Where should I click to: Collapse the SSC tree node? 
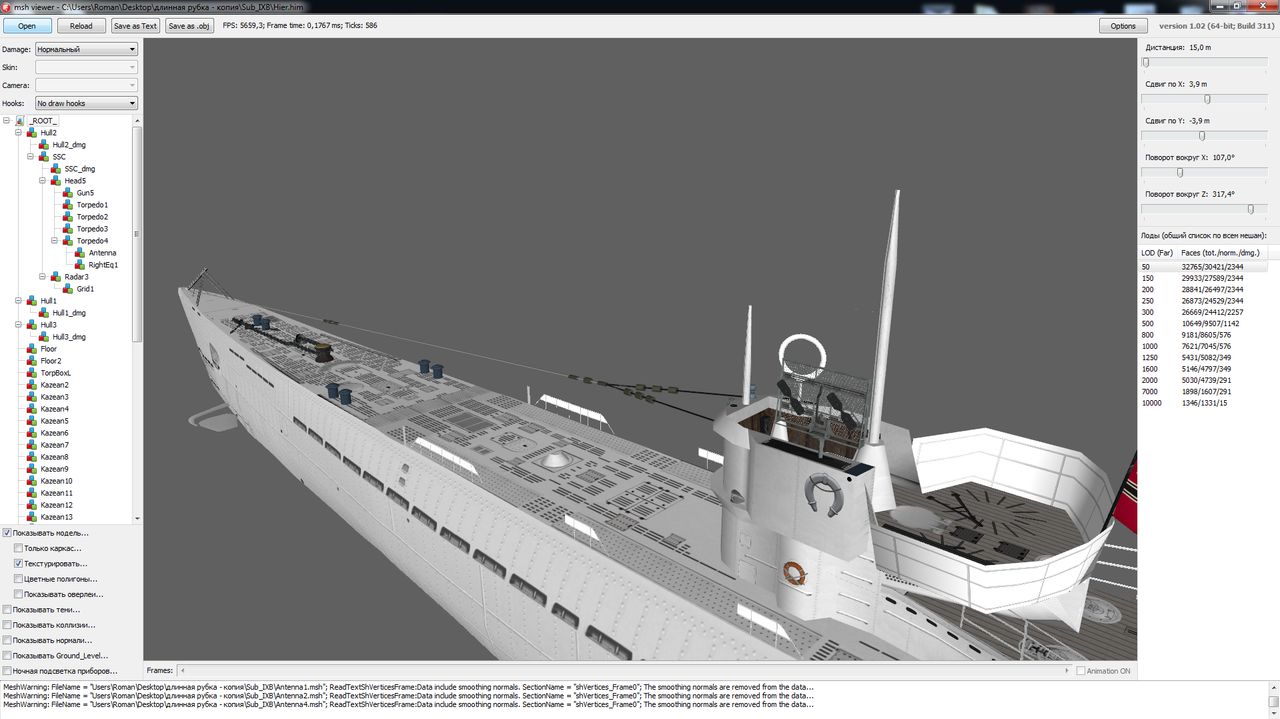tap(31, 157)
